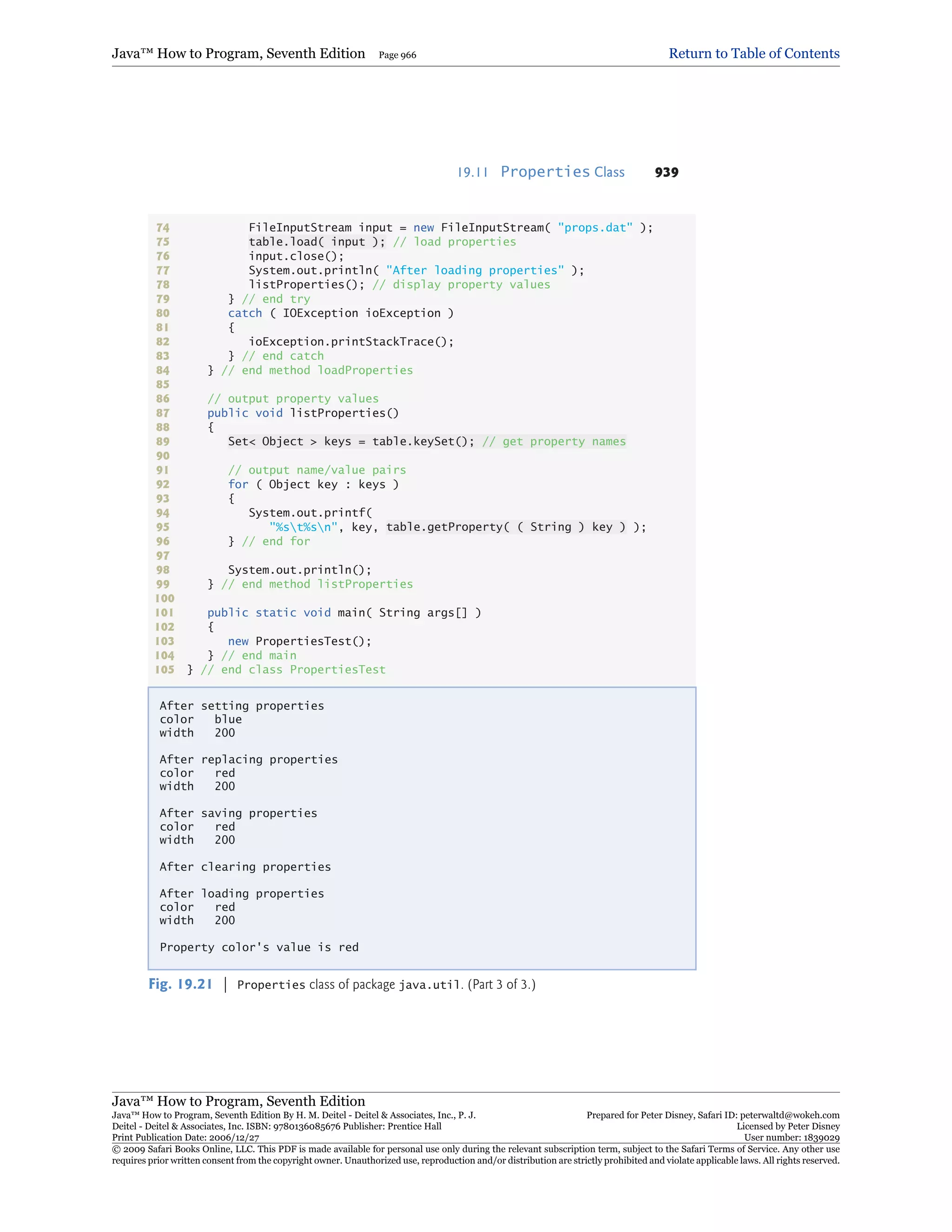Click the end class PropertiesTest comment
This screenshot has height=1232, width=952.
point(293,669)
